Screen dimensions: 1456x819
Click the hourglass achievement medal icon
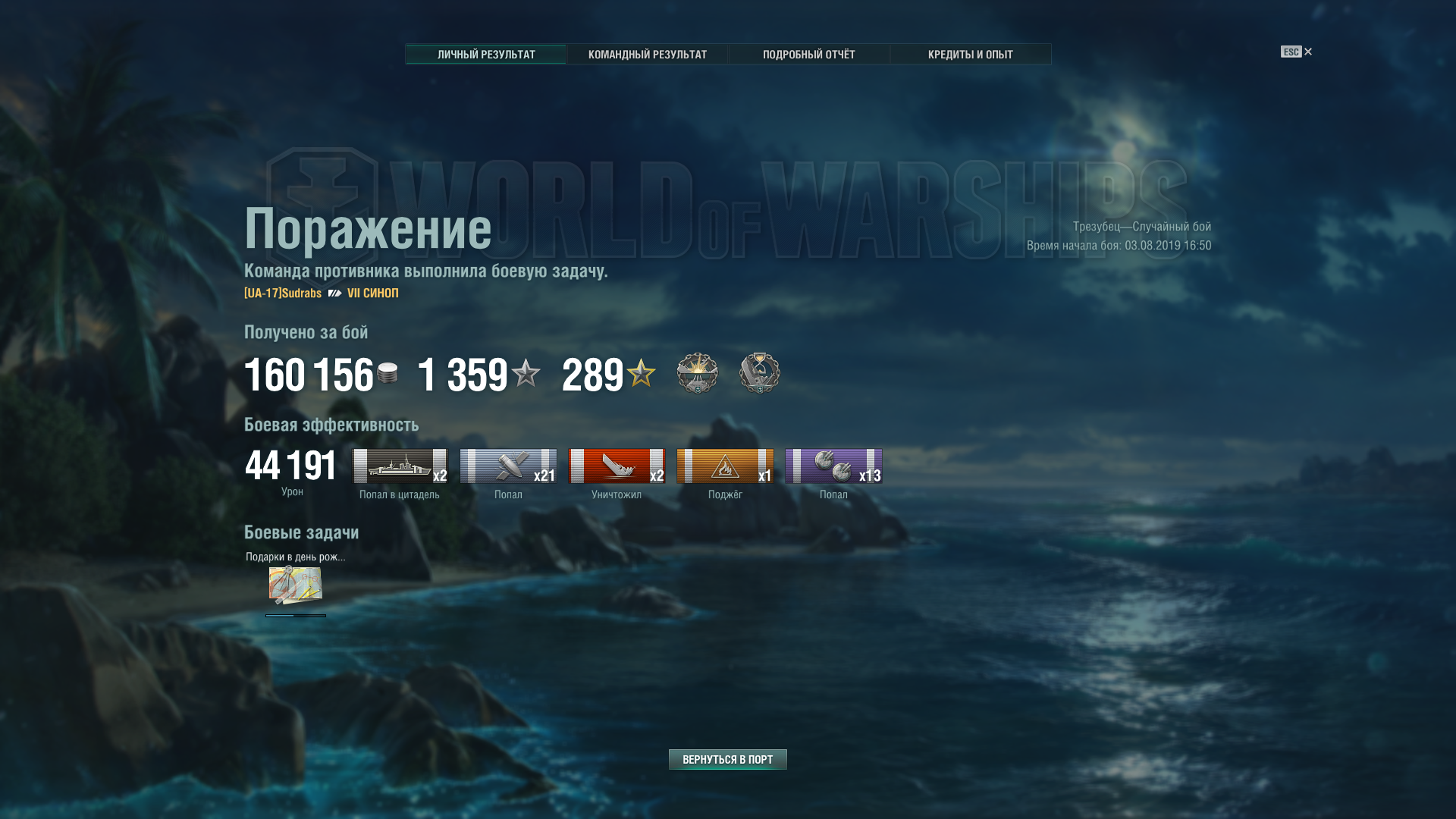tap(760, 373)
